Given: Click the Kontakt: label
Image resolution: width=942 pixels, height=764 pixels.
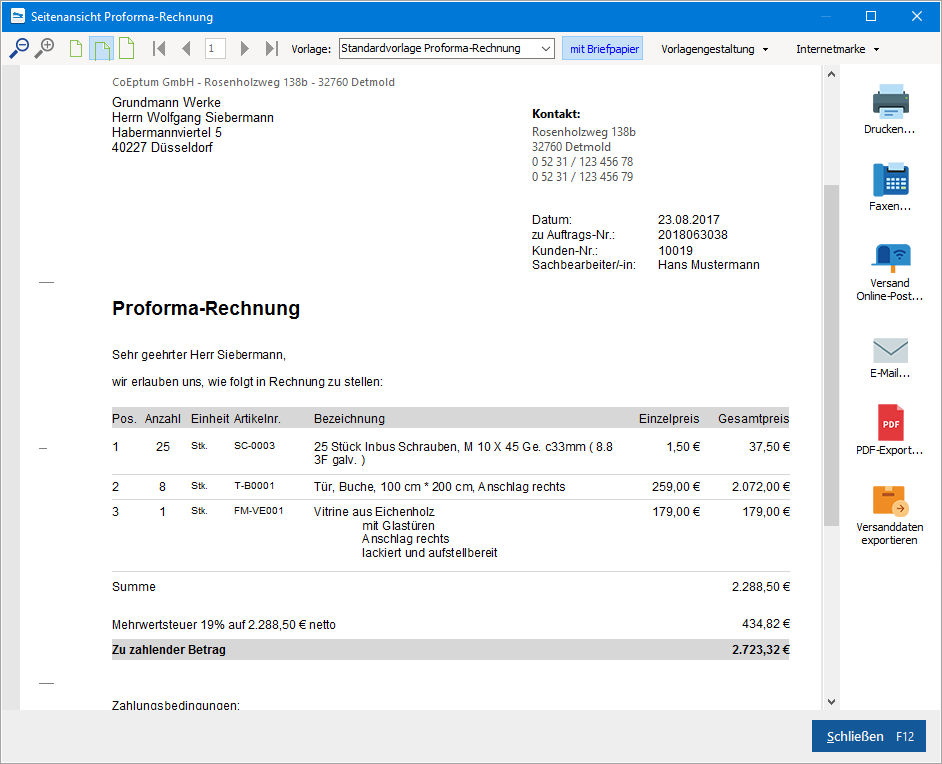Looking at the screenshot, I should [x=556, y=114].
